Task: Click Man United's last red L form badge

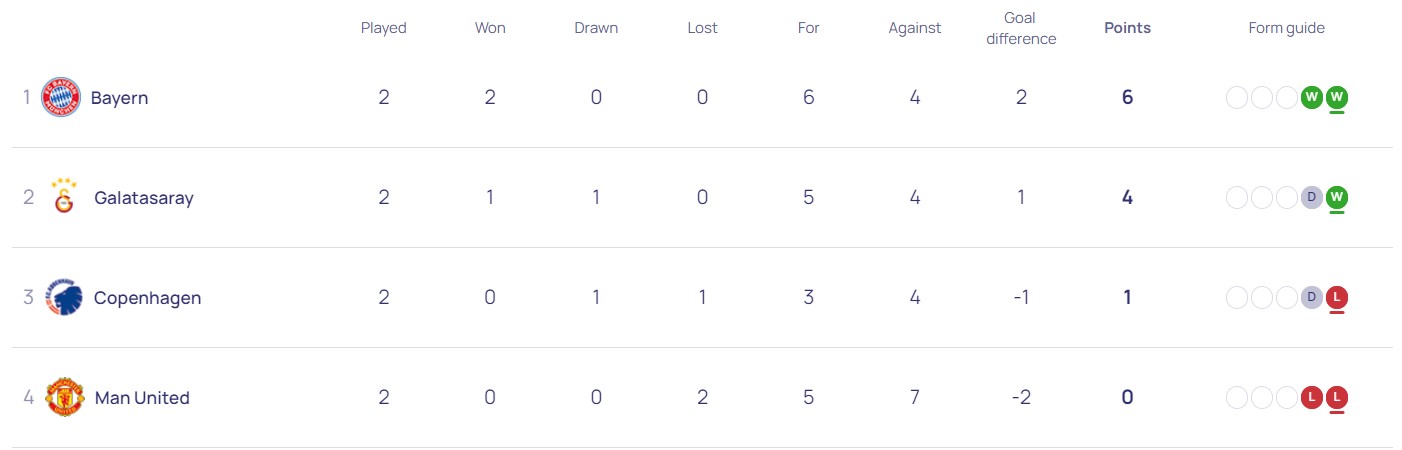Action: (1337, 398)
